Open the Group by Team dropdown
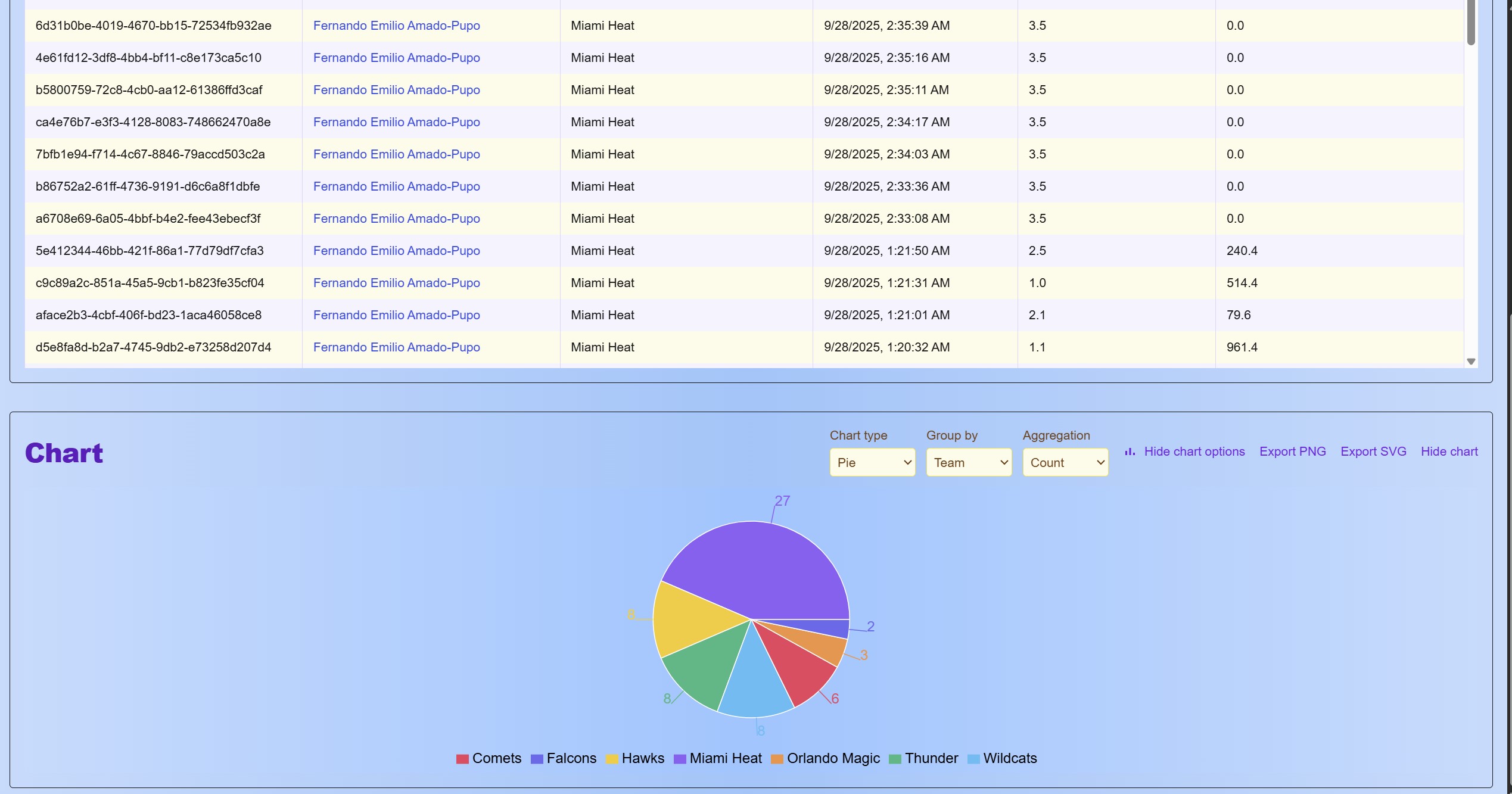 (x=969, y=463)
